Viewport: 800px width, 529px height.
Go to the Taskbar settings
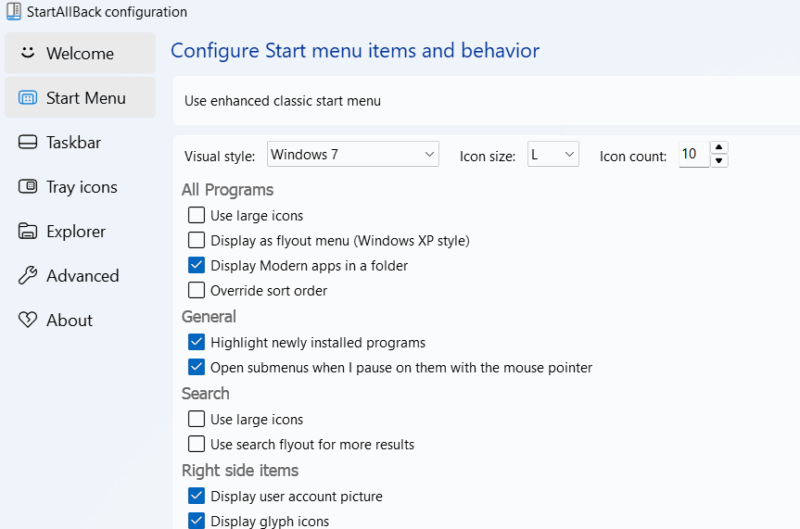point(80,142)
